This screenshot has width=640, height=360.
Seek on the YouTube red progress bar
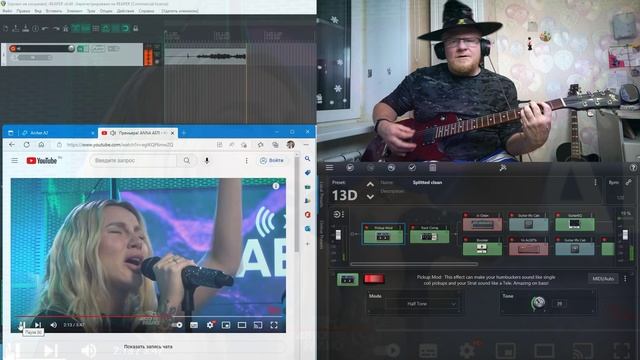pos(149,316)
